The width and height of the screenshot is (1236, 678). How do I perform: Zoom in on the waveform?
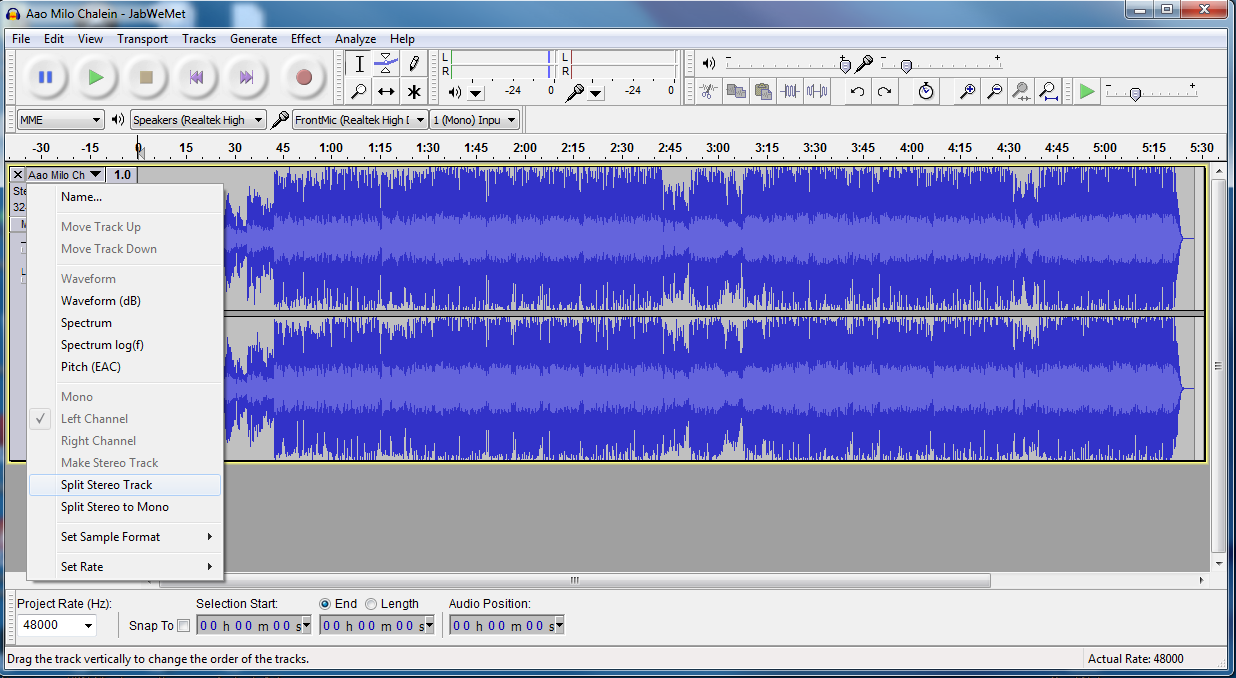point(965,91)
